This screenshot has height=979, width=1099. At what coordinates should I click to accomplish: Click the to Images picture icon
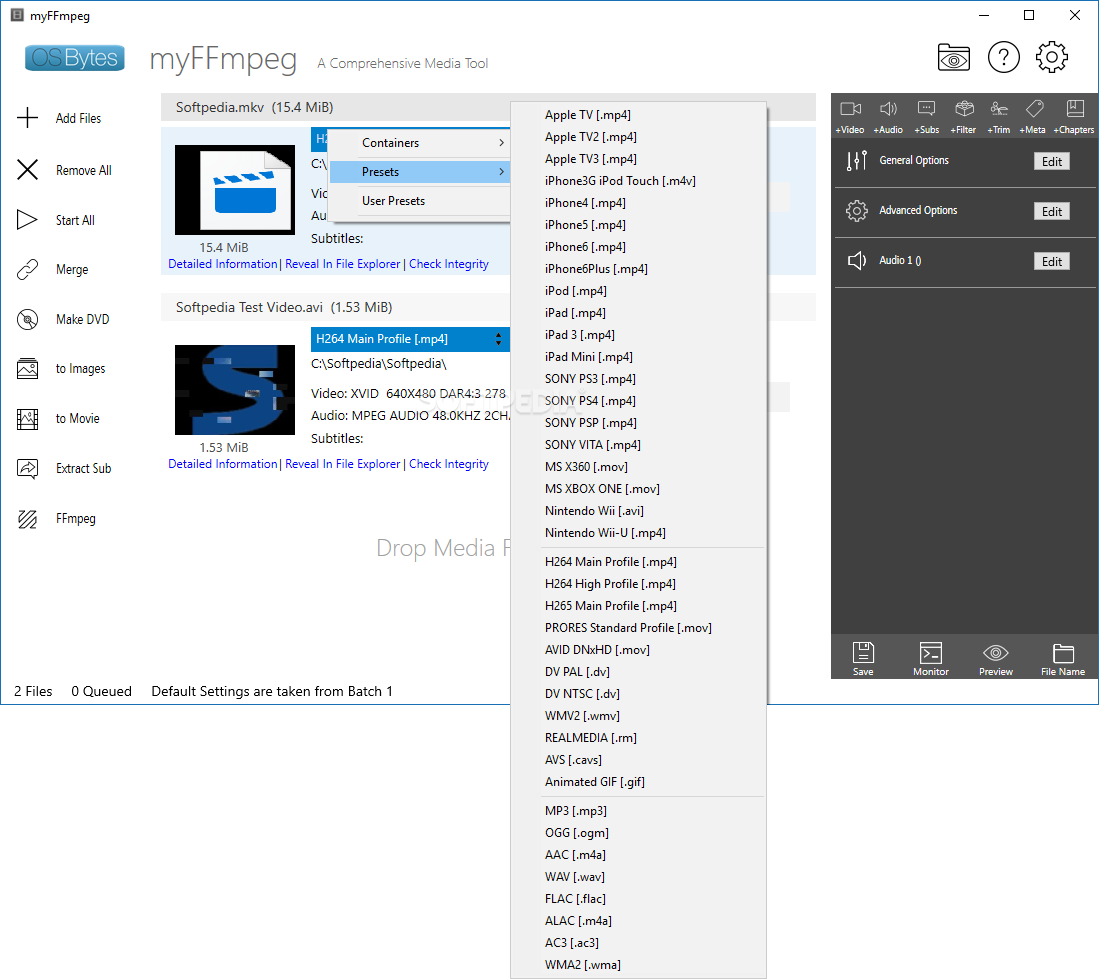tap(27, 369)
